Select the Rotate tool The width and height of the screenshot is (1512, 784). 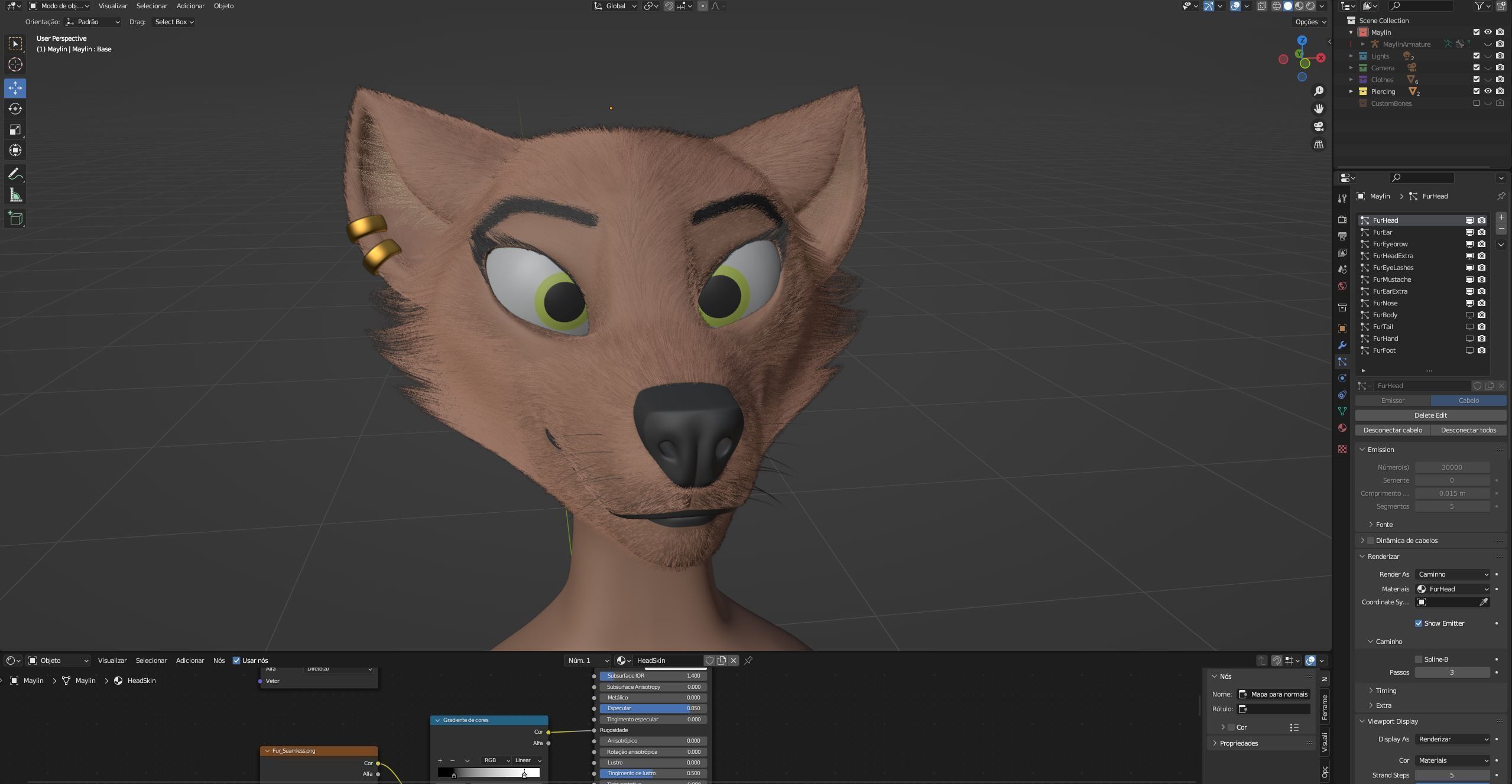[15, 109]
